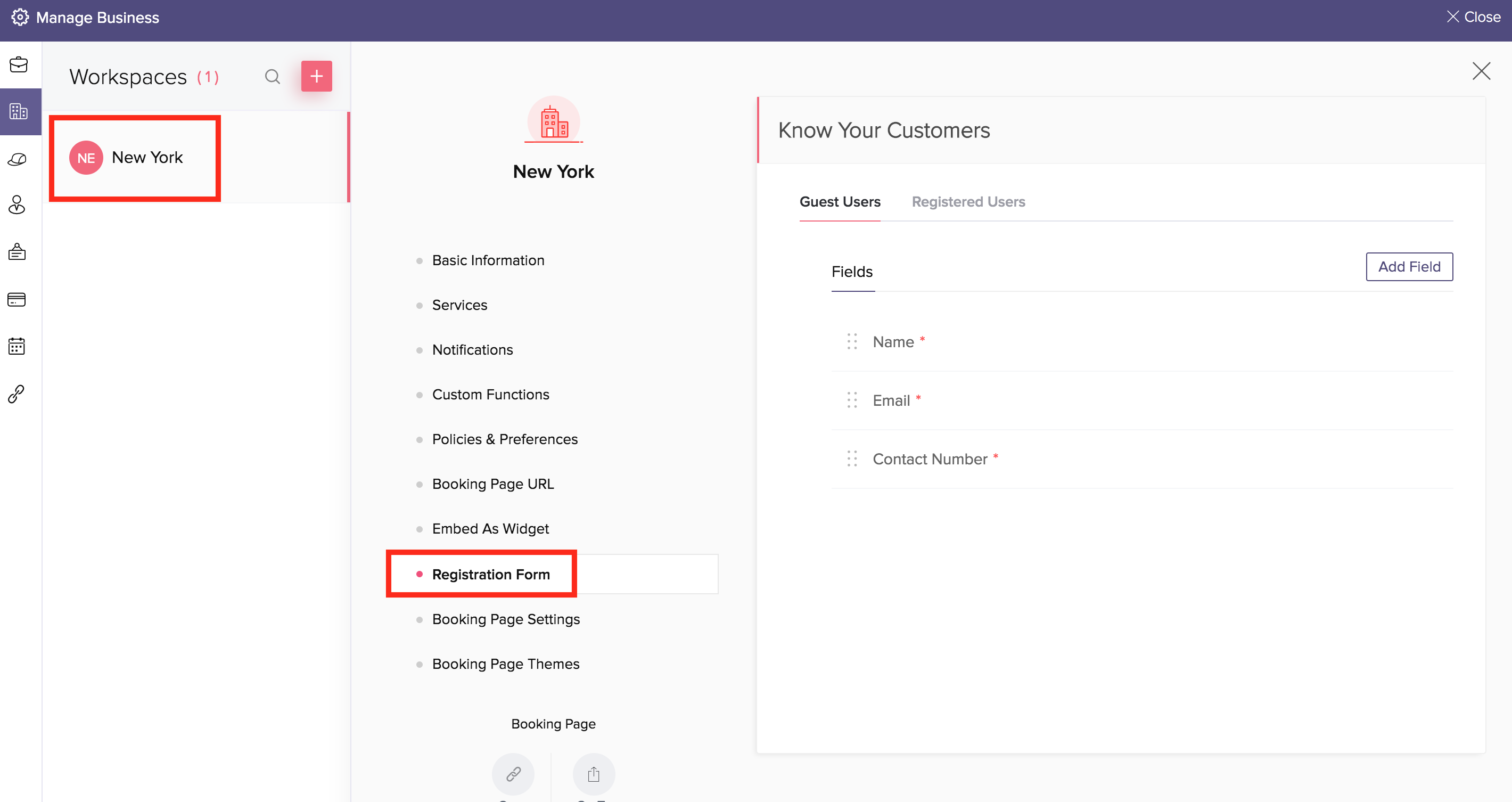This screenshot has height=802, width=1512.
Task: Search workspaces with the magnifier icon
Action: (x=272, y=76)
